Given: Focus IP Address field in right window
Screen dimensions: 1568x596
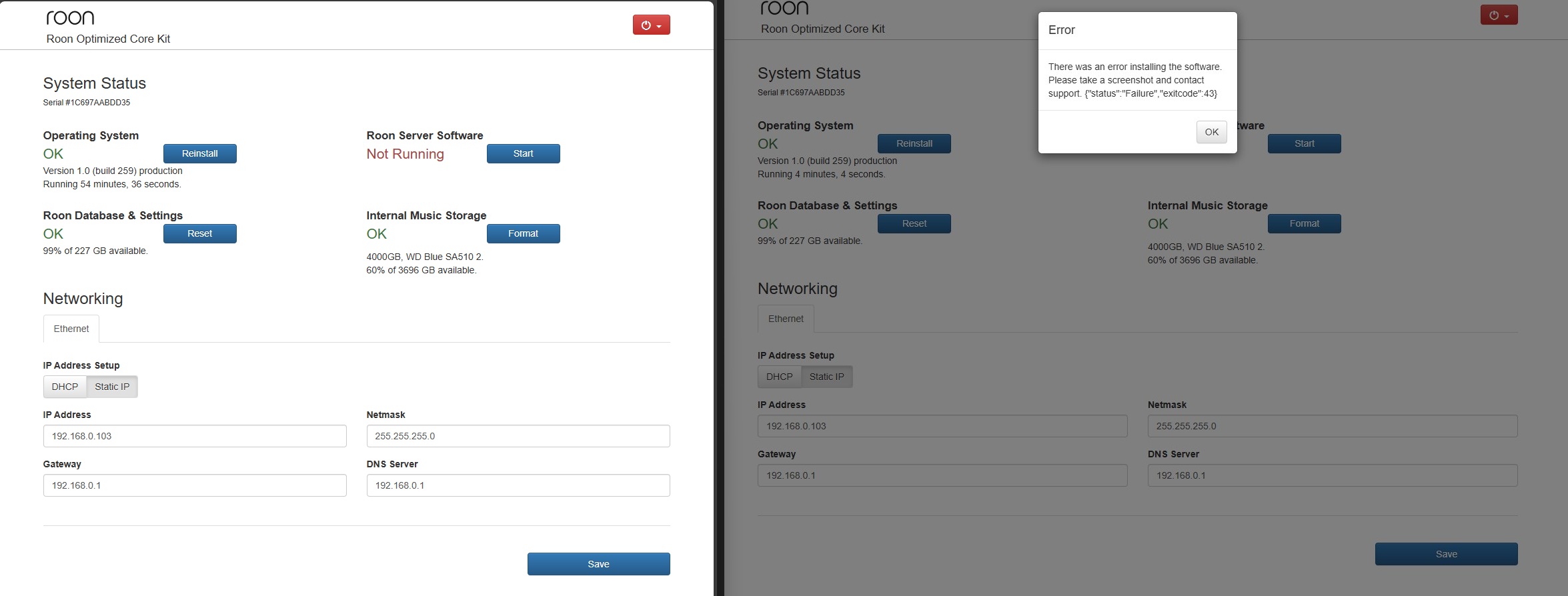Looking at the screenshot, I should [x=942, y=426].
